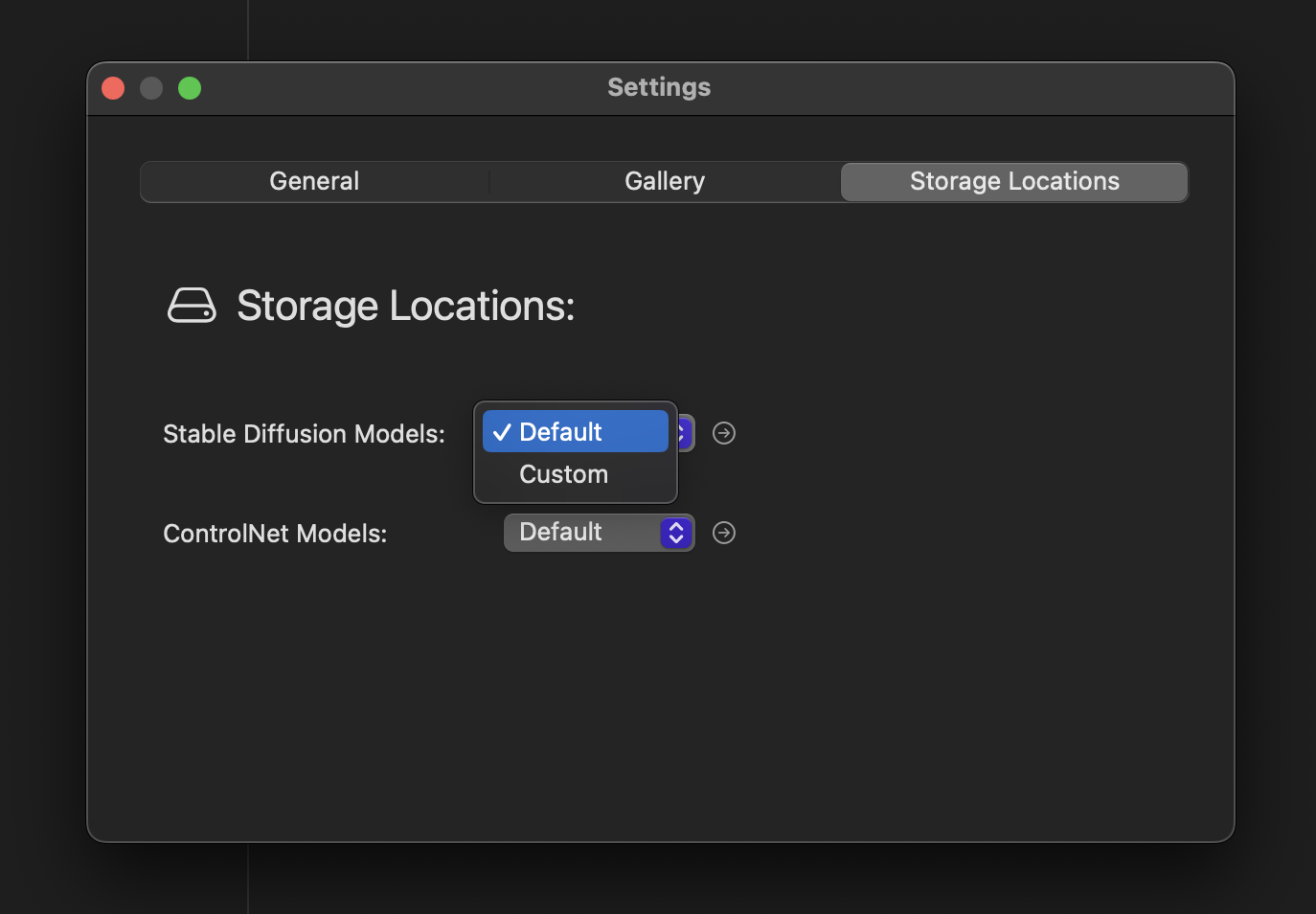Click the "ControlNet Models:" label
Image resolution: width=1316 pixels, height=914 pixels.
275,534
